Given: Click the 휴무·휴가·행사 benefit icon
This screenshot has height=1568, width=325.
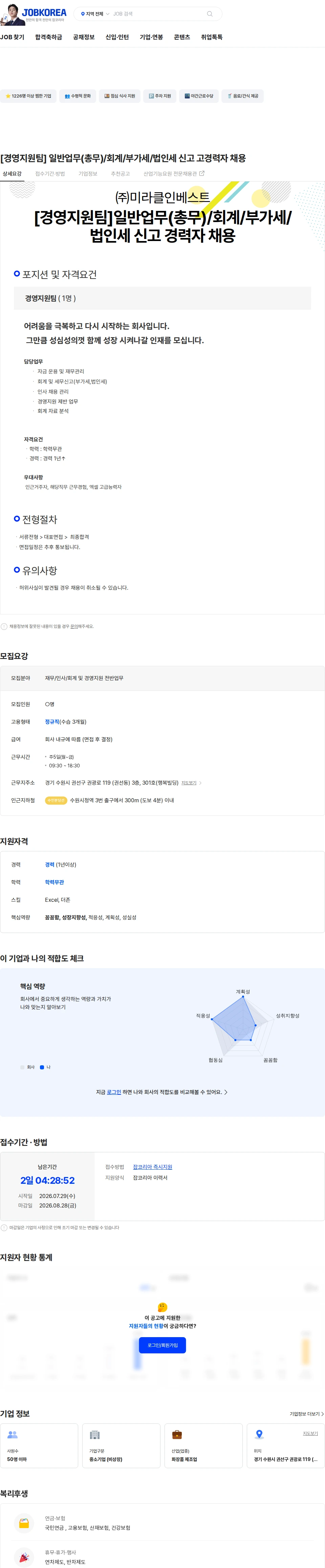Looking at the screenshot, I should point(24,1557).
